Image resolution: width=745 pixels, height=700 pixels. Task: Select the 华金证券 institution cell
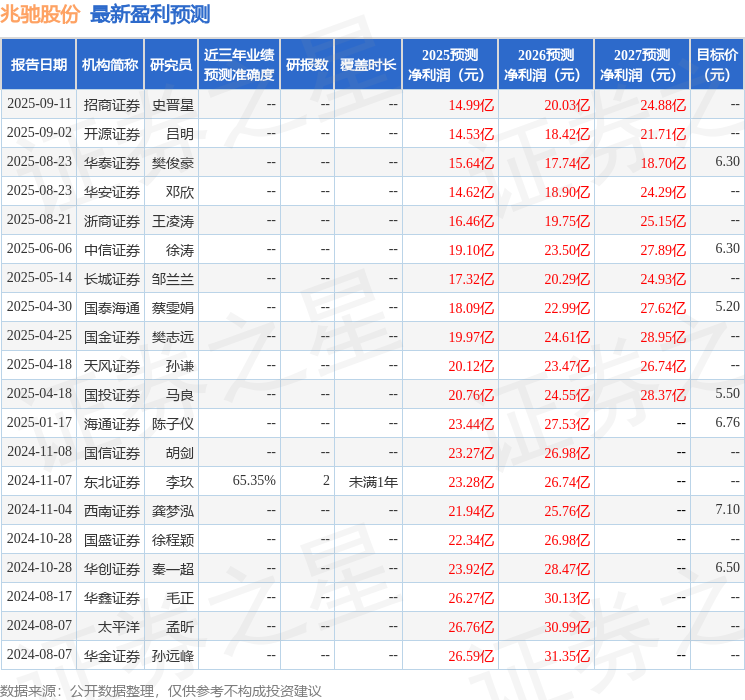[112, 656]
